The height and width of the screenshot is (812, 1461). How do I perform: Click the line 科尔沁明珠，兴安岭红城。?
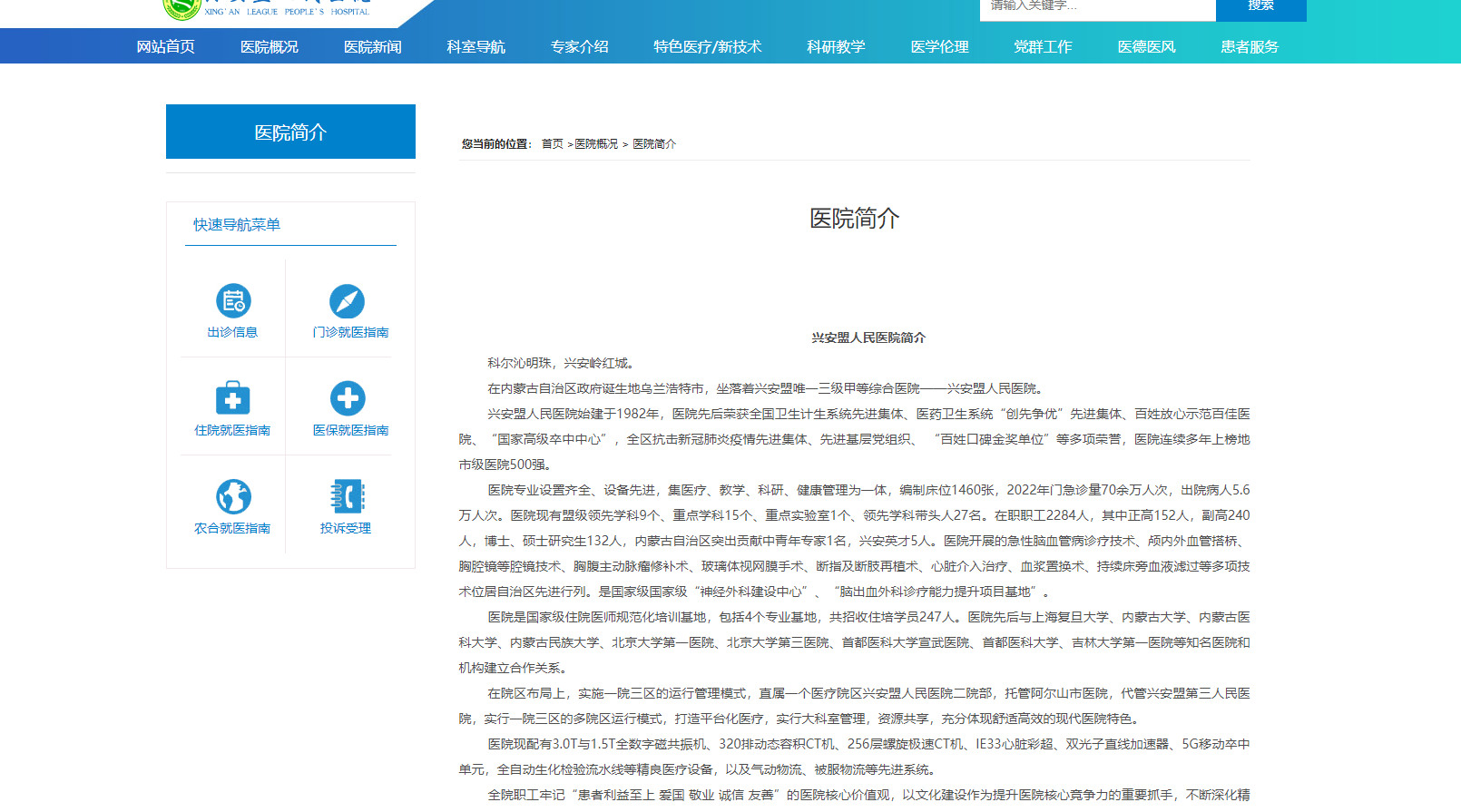pos(563,363)
